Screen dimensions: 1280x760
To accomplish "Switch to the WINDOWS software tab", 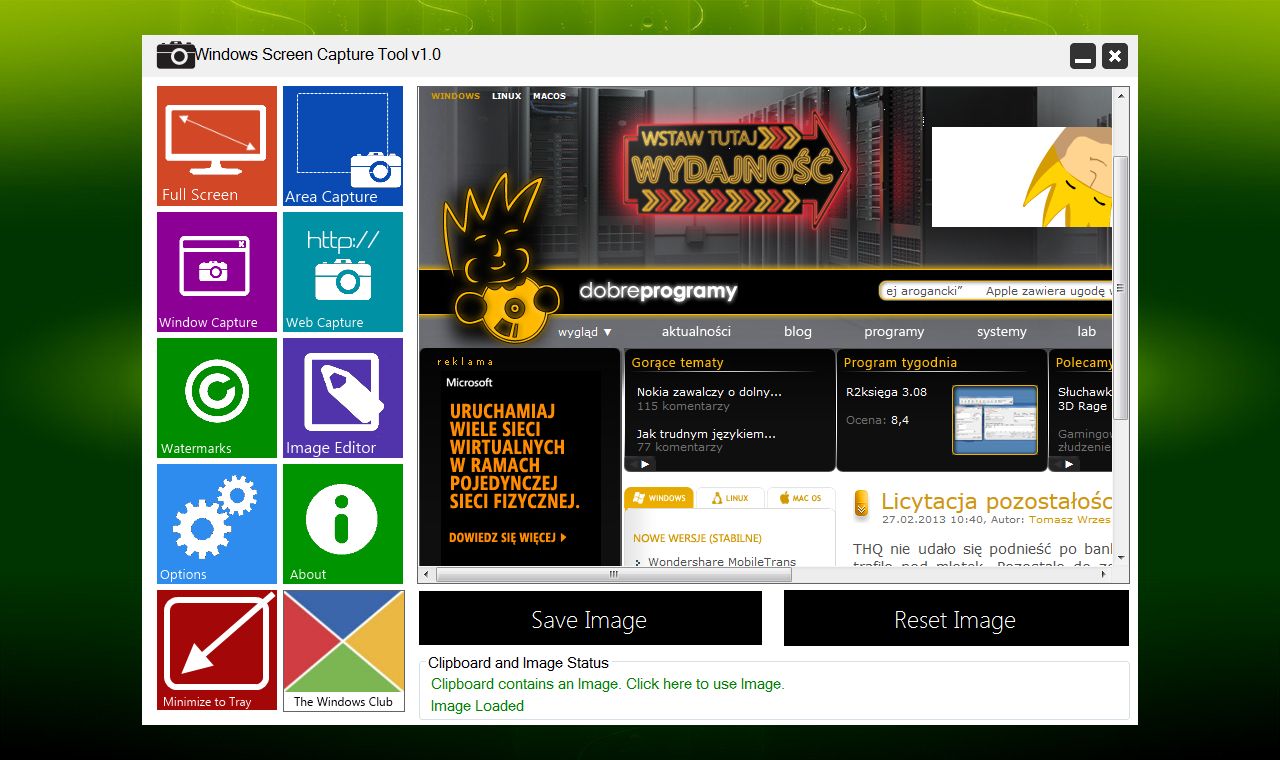I will pos(660,498).
